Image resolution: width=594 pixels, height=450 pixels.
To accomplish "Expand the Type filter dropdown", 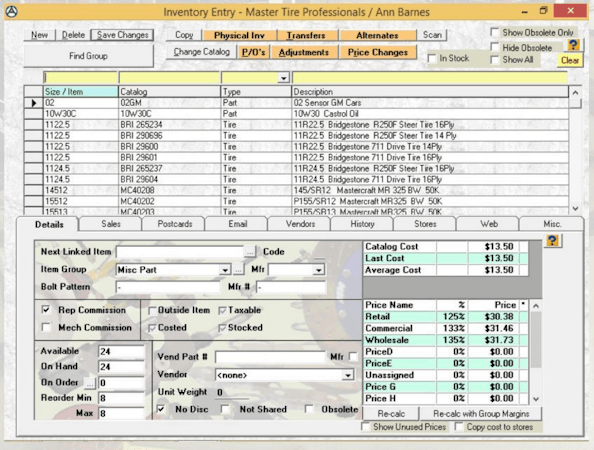I will pyautogui.click(x=283, y=78).
